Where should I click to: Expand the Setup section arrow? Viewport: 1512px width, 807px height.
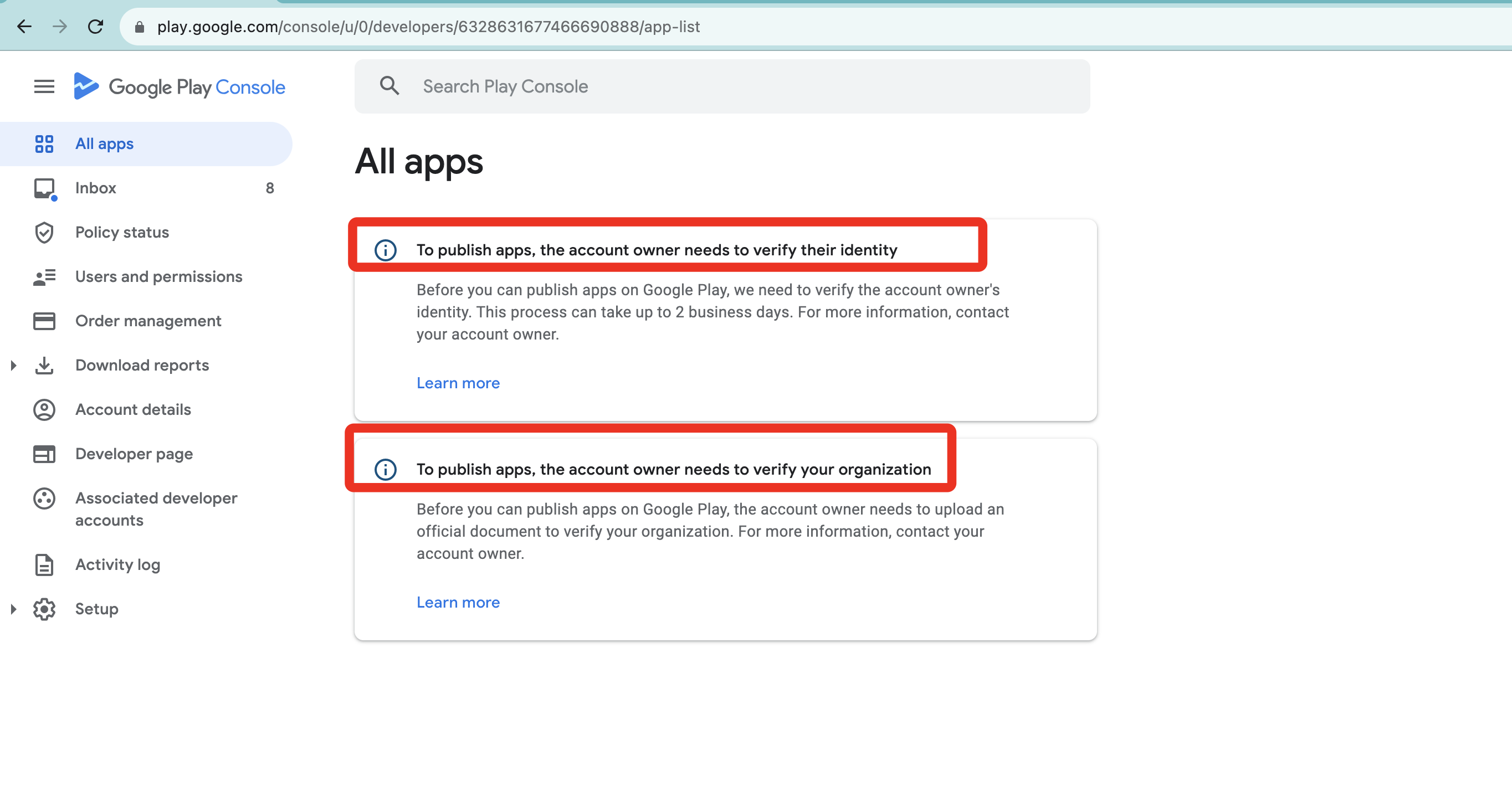[13, 609]
